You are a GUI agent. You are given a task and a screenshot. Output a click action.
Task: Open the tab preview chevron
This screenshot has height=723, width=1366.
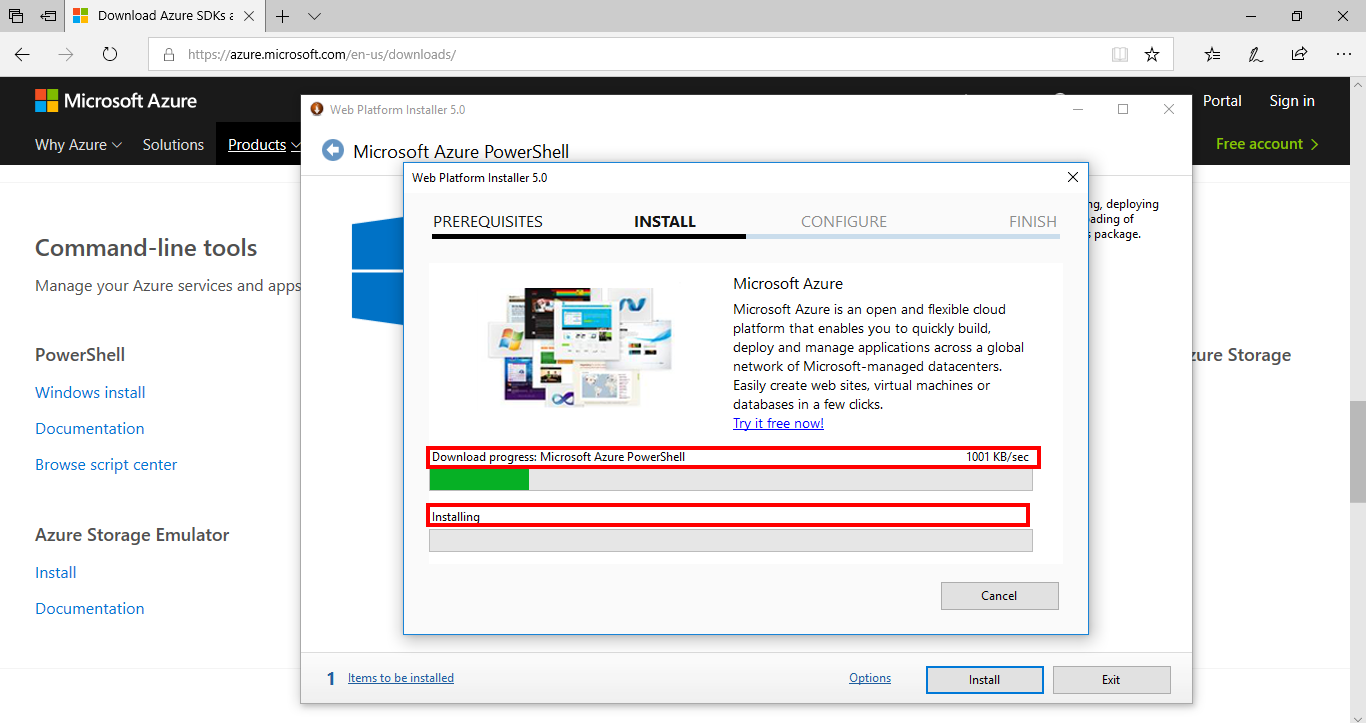[314, 16]
